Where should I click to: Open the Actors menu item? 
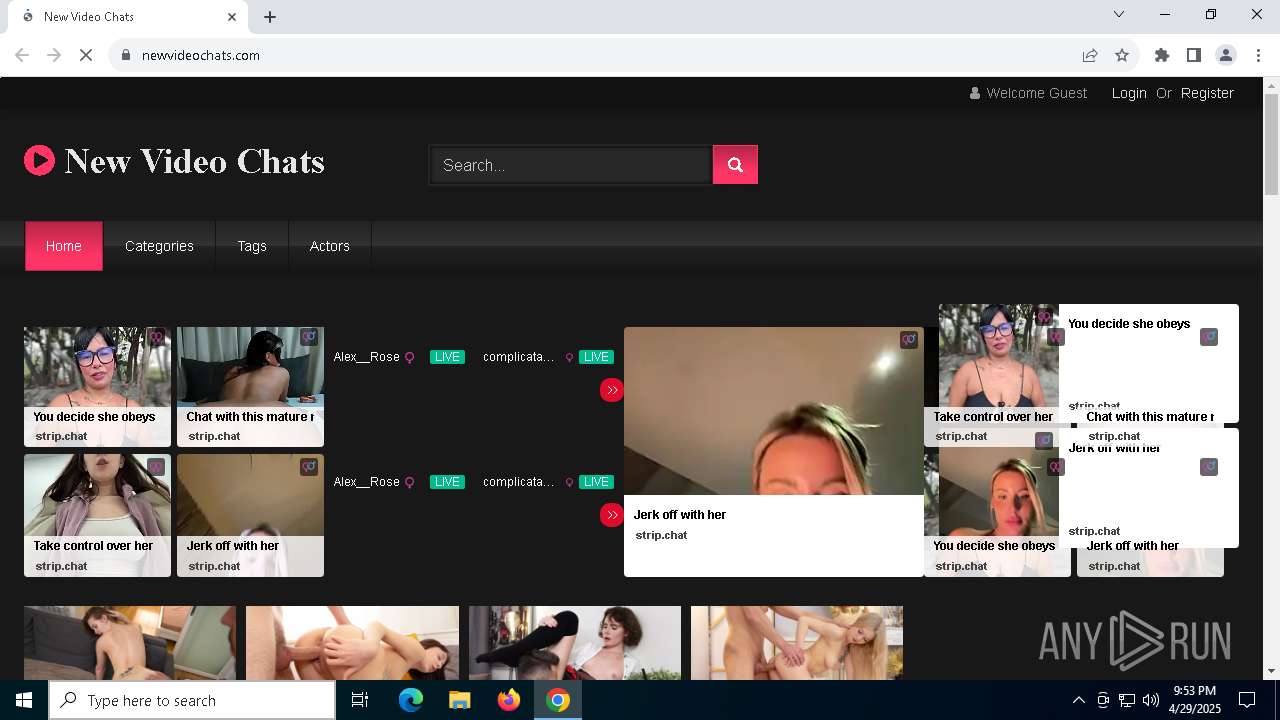point(330,246)
